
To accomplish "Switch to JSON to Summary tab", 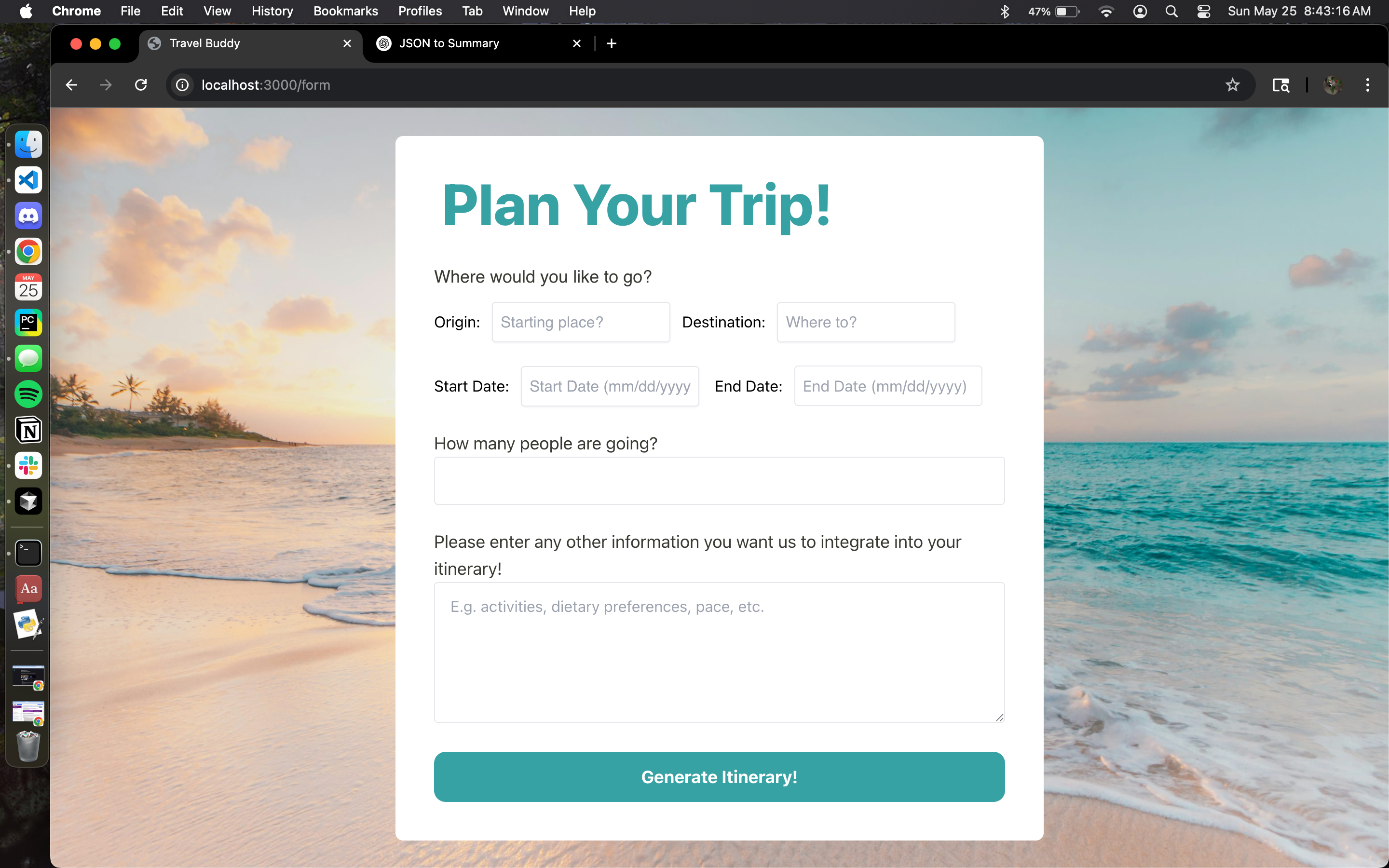I will (x=449, y=43).
